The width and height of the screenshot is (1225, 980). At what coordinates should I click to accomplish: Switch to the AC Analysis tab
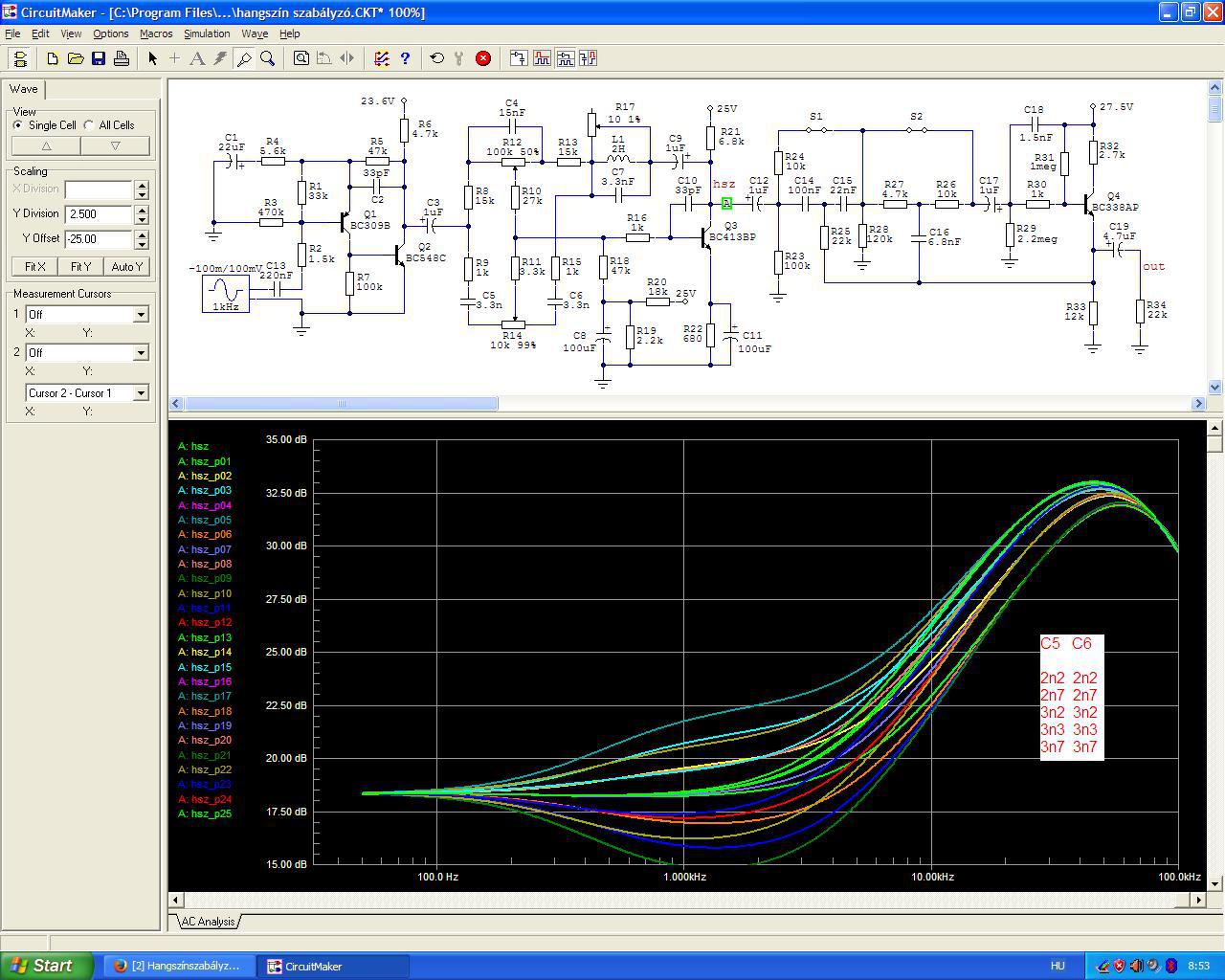[208, 922]
